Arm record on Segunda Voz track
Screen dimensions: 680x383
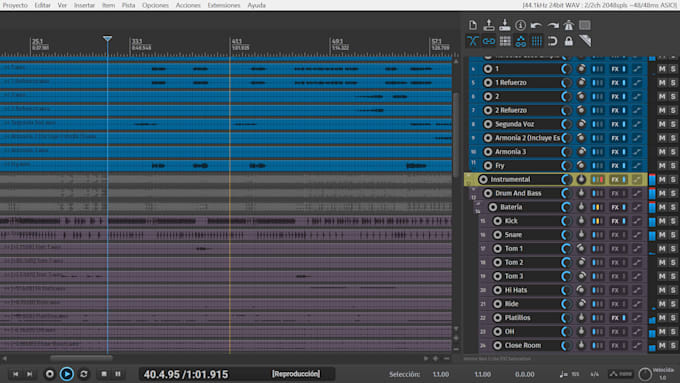(488, 124)
